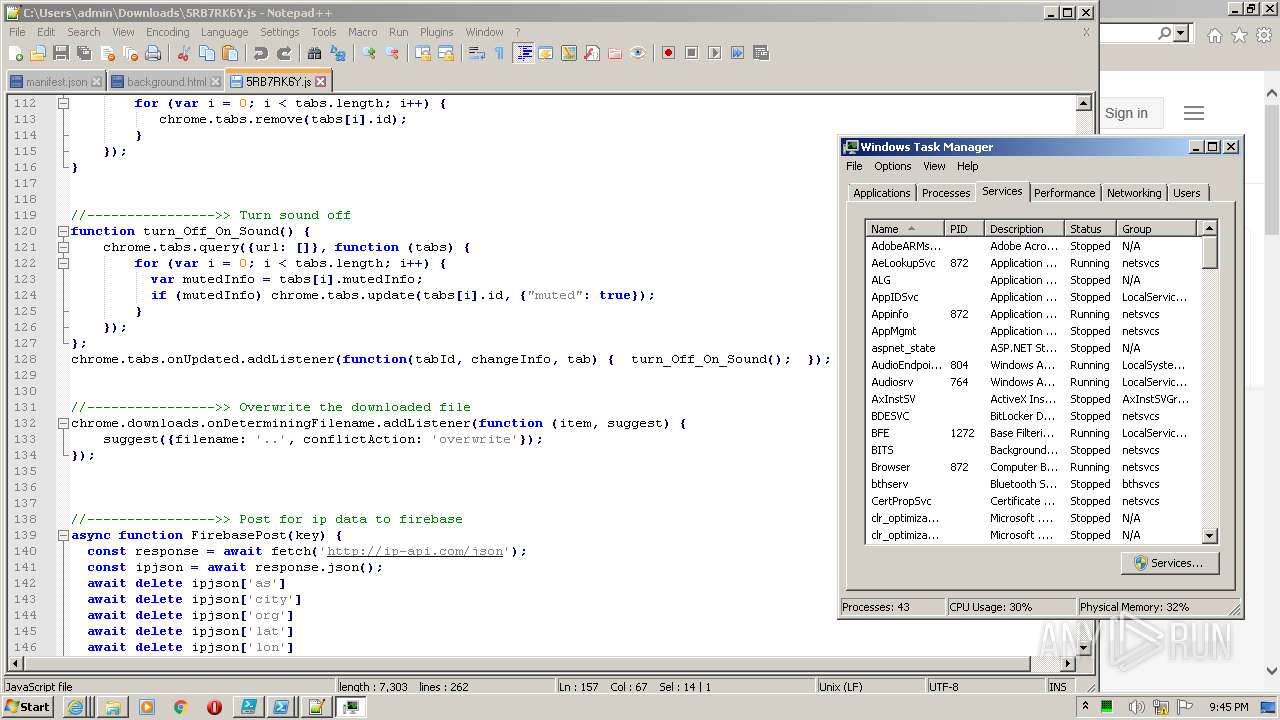Switch to Task Manager Processes tab
This screenshot has width=1280, height=720.
pos(945,193)
